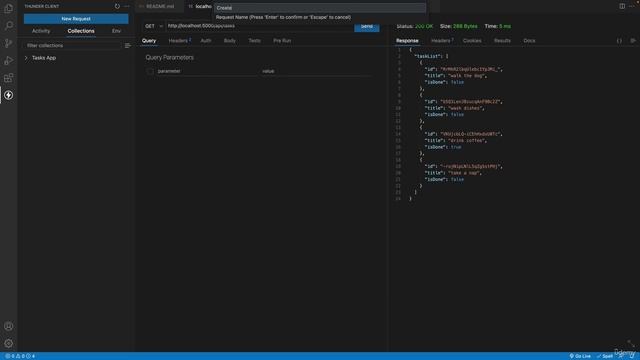The image size is (640, 360).
Task: Switch to the Collections tab
Action: 81,31
